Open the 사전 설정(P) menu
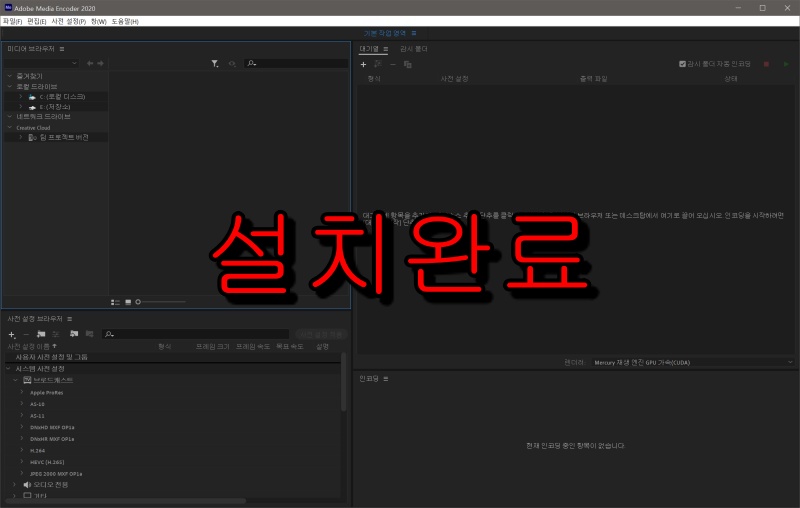Image resolution: width=800 pixels, height=508 pixels. point(68,21)
